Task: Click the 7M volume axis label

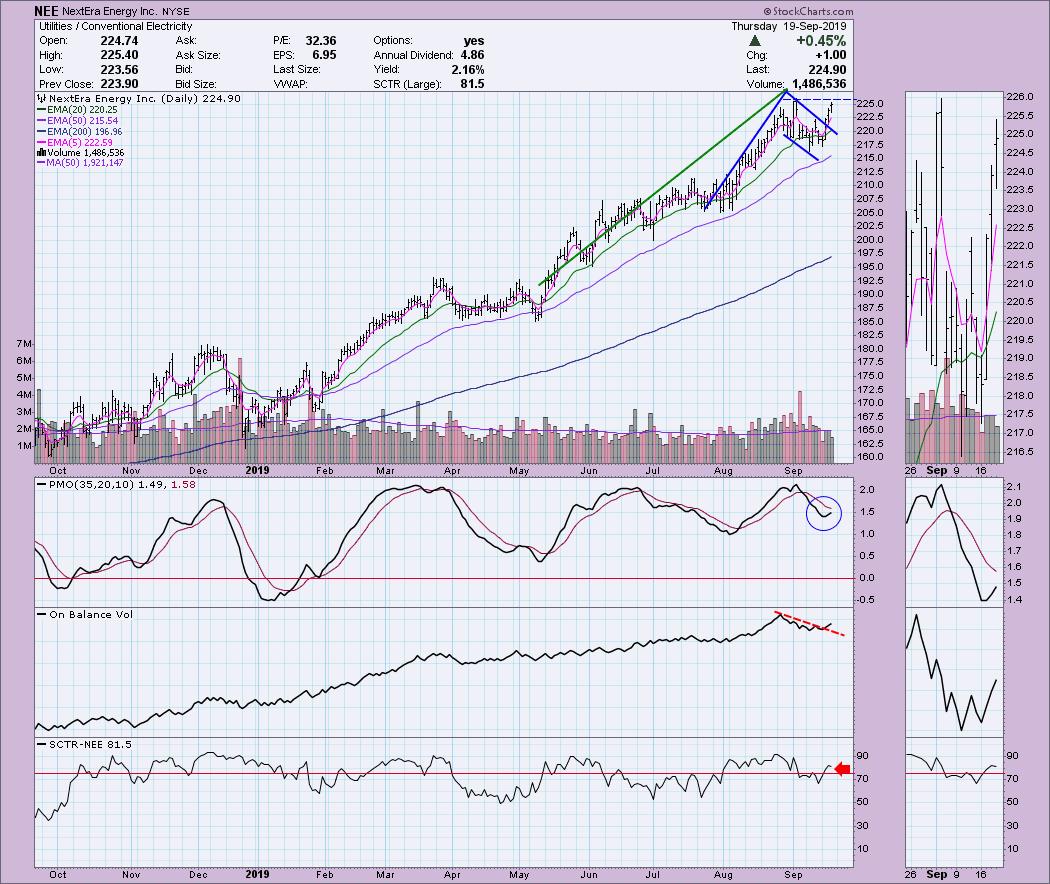Action: pyautogui.click(x=23, y=344)
